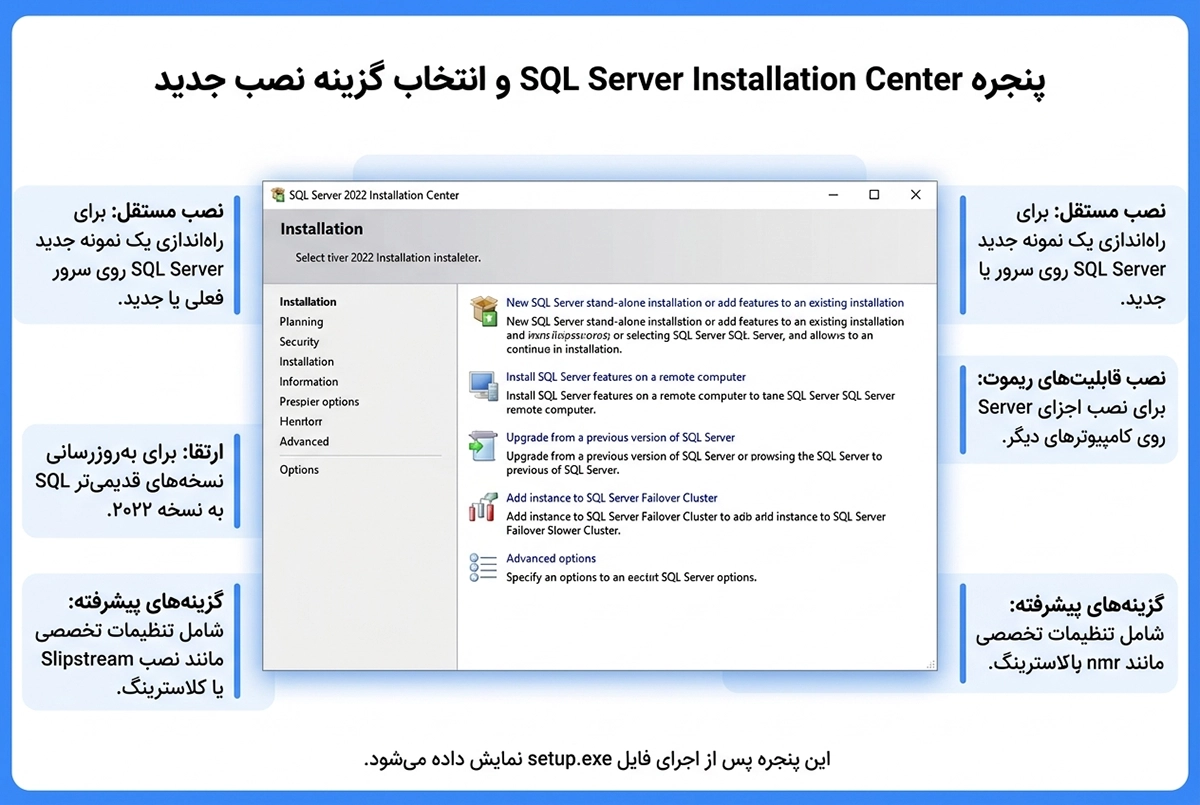This screenshot has width=1200, height=805.
Task: Close the Installation Center window
Action: pos(916,195)
